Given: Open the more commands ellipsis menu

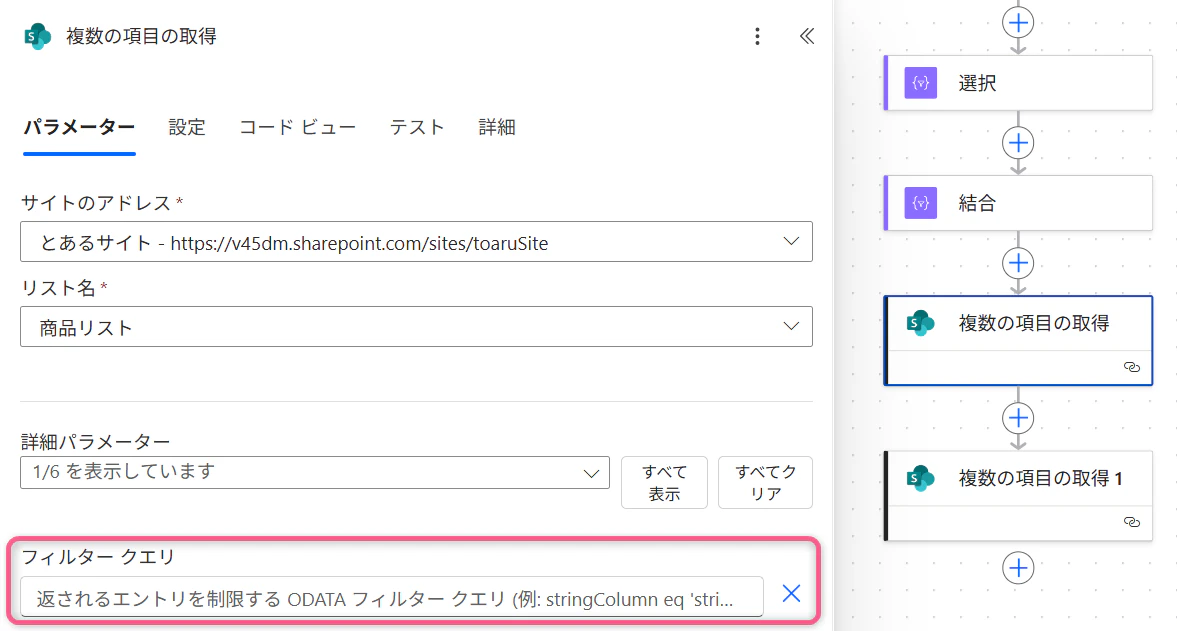Looking at the screenshot, I should coord(757,36).
